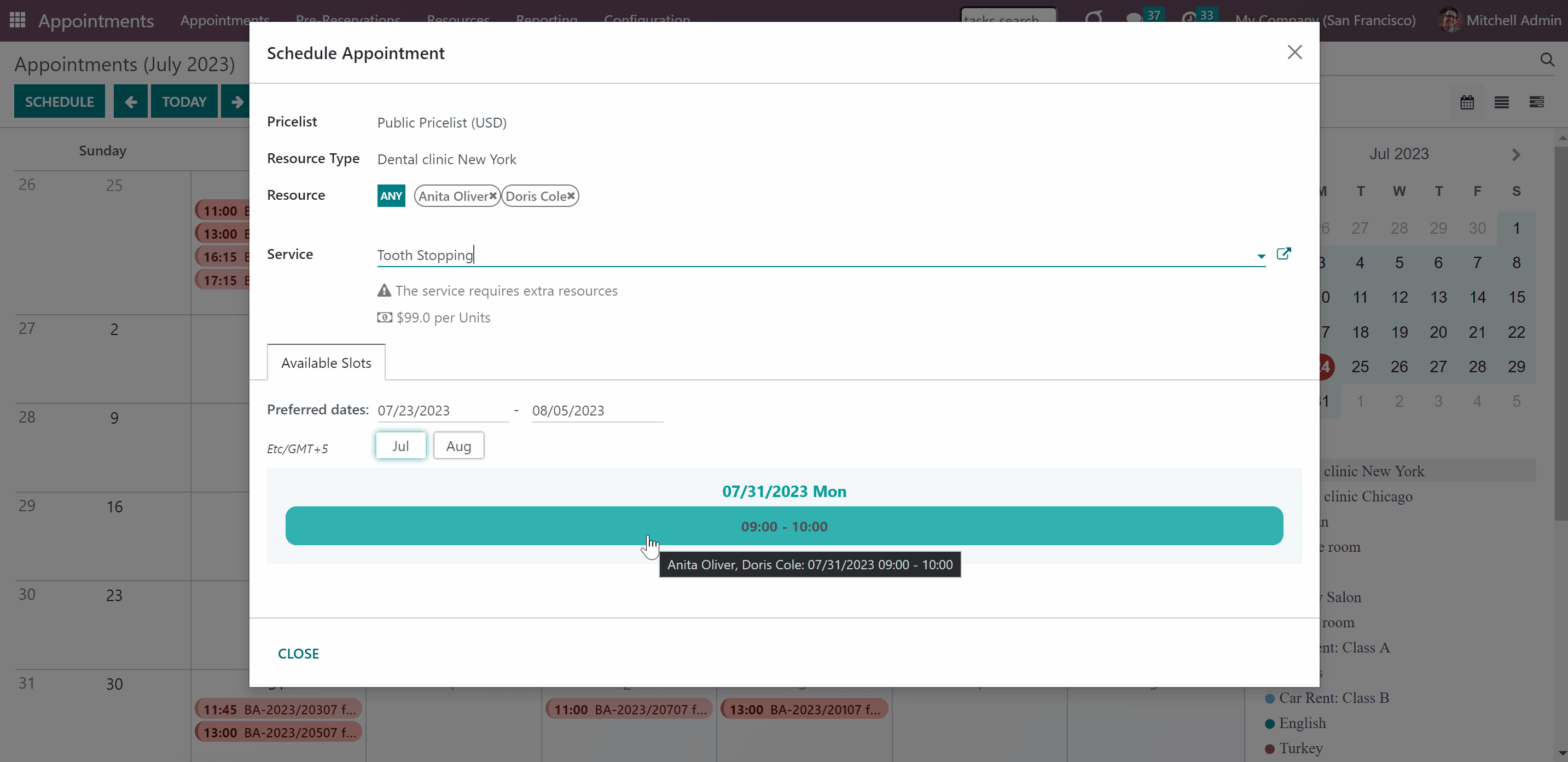Select the English resource label

pos(1303,723)
